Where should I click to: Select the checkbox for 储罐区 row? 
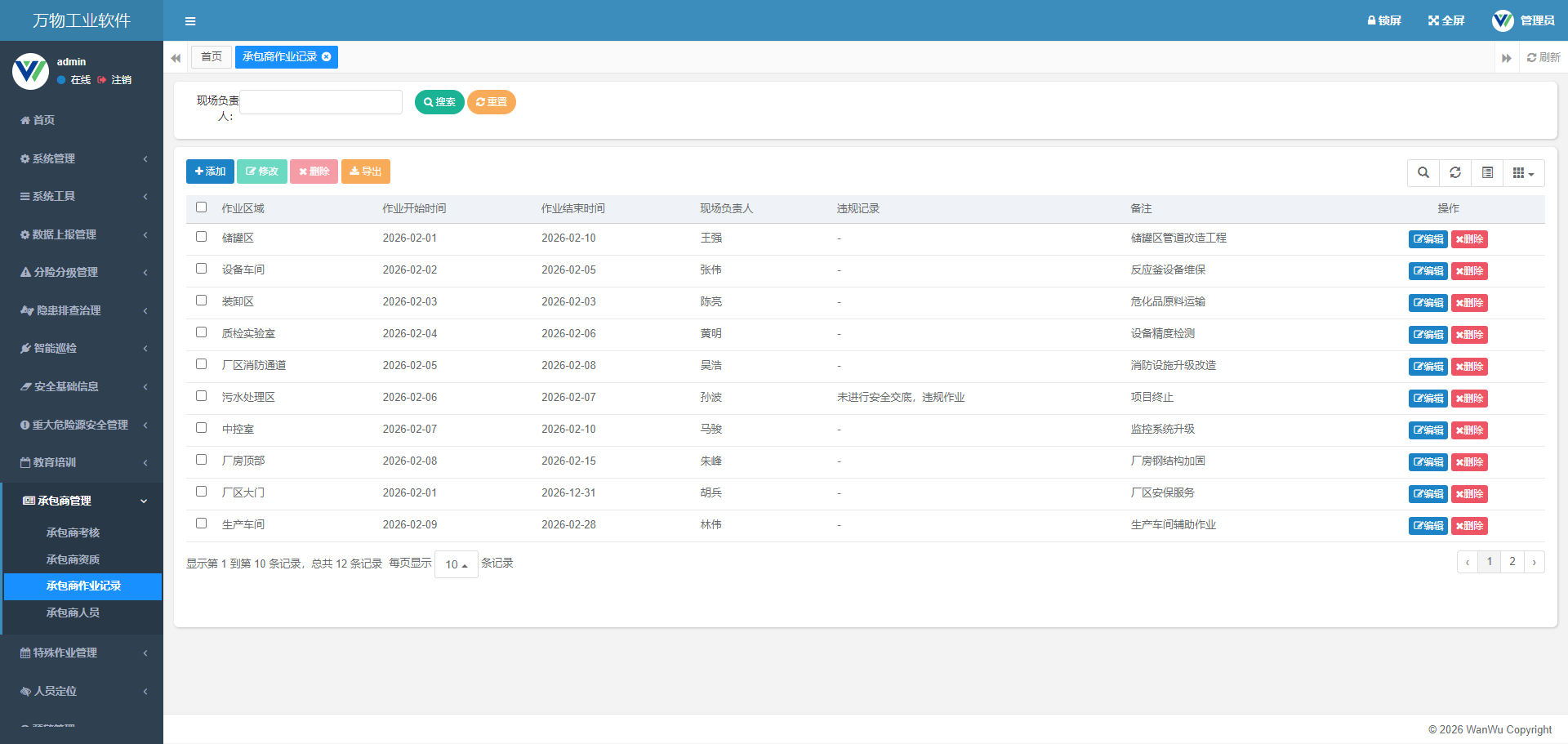click(x=202, y=237)
